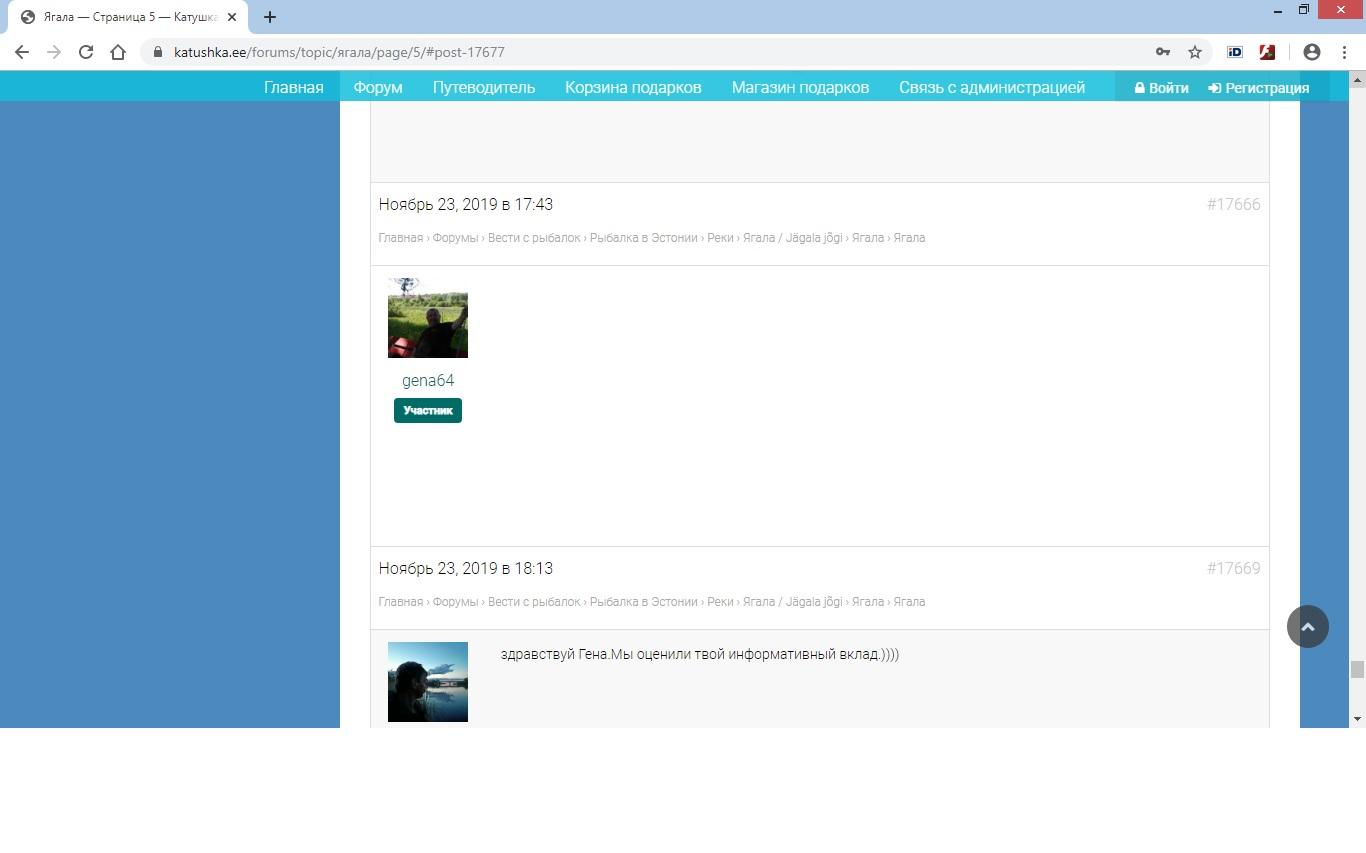Image resolution: width=1366 pixels, height=853 pixels.
Task: Close the Ягала forum tab
Action: (x=232, y=17)
